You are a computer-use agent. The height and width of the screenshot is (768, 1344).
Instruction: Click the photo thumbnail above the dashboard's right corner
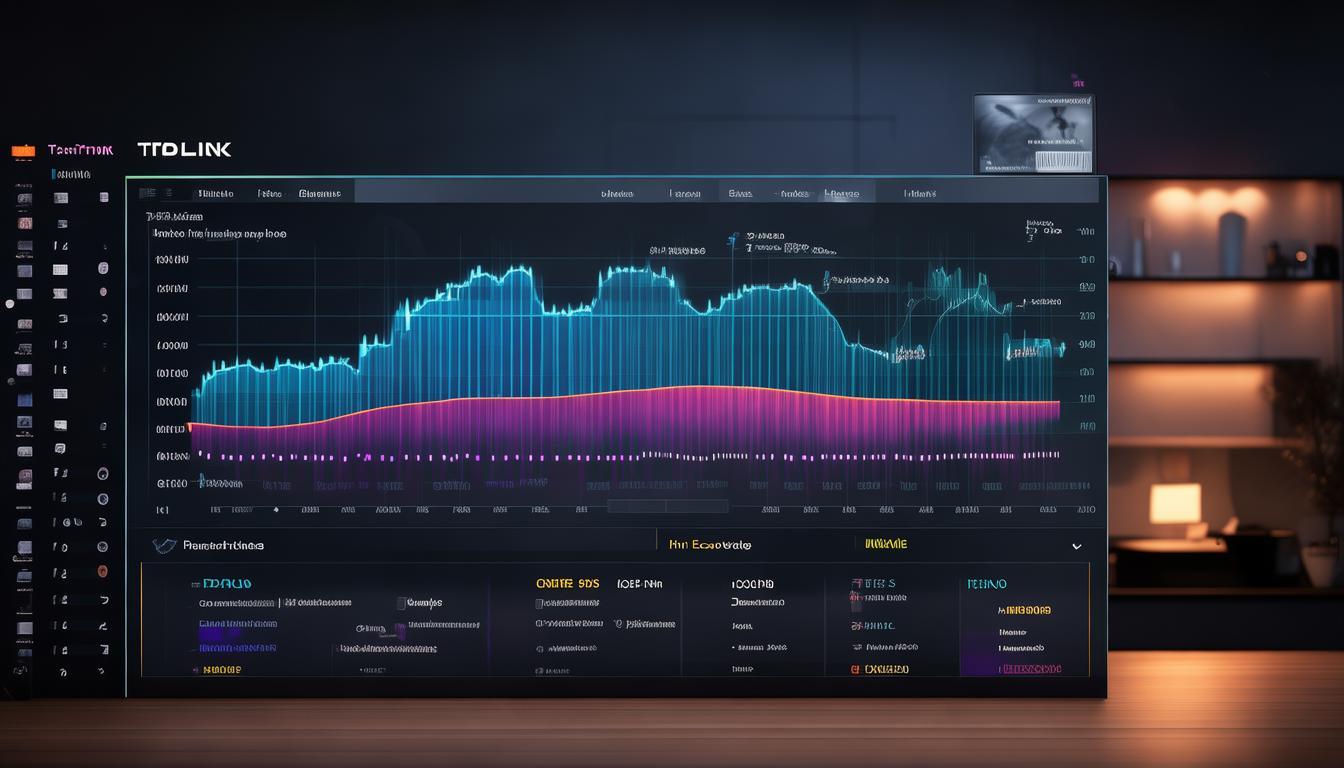1033,134
